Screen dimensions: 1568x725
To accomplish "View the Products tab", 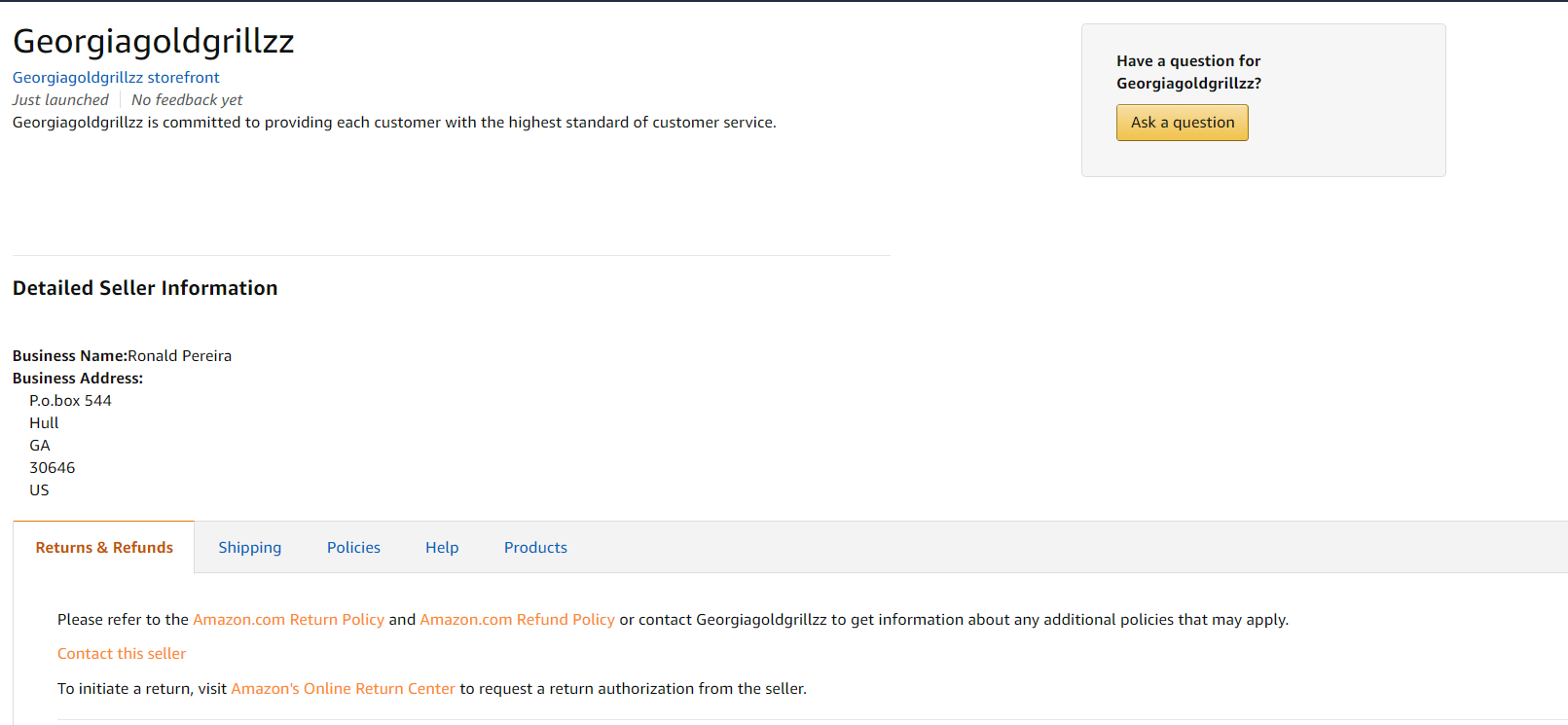I will tap(535, 548).
